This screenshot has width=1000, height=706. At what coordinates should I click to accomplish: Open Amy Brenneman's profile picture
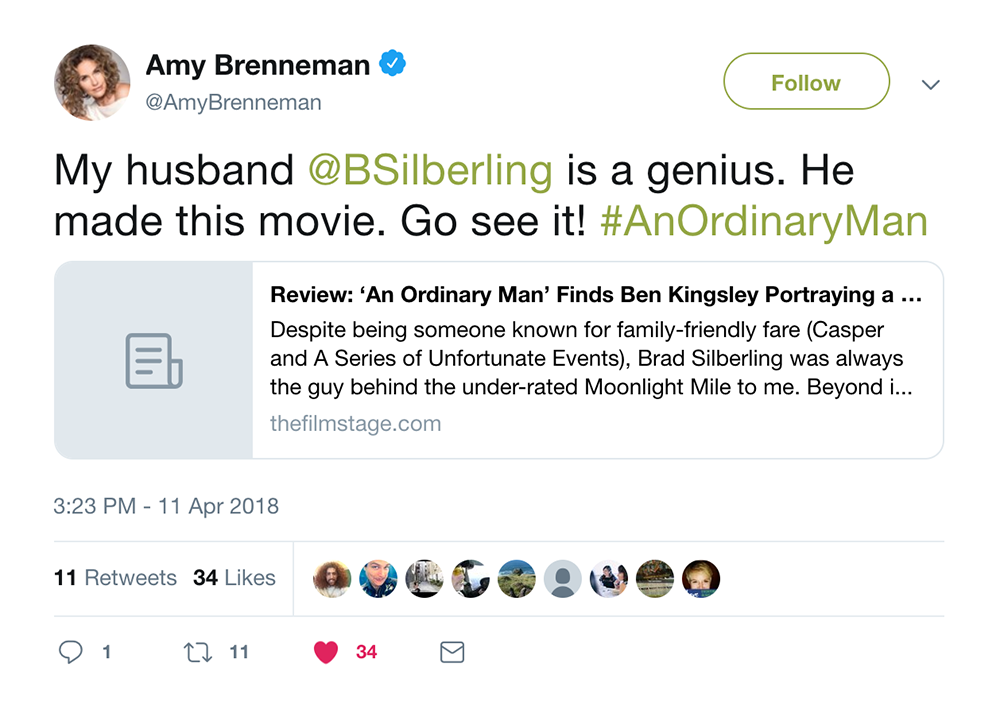coord(92,82)
